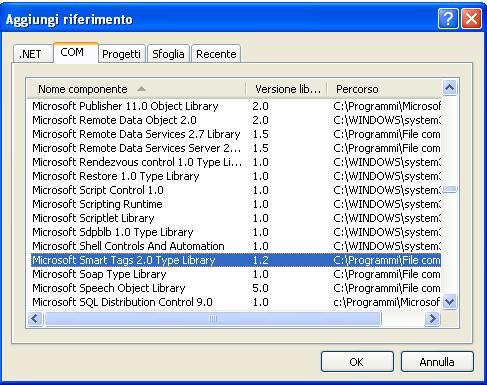Select Microsoft Remote Data Object 2.0

coord(236,120)
